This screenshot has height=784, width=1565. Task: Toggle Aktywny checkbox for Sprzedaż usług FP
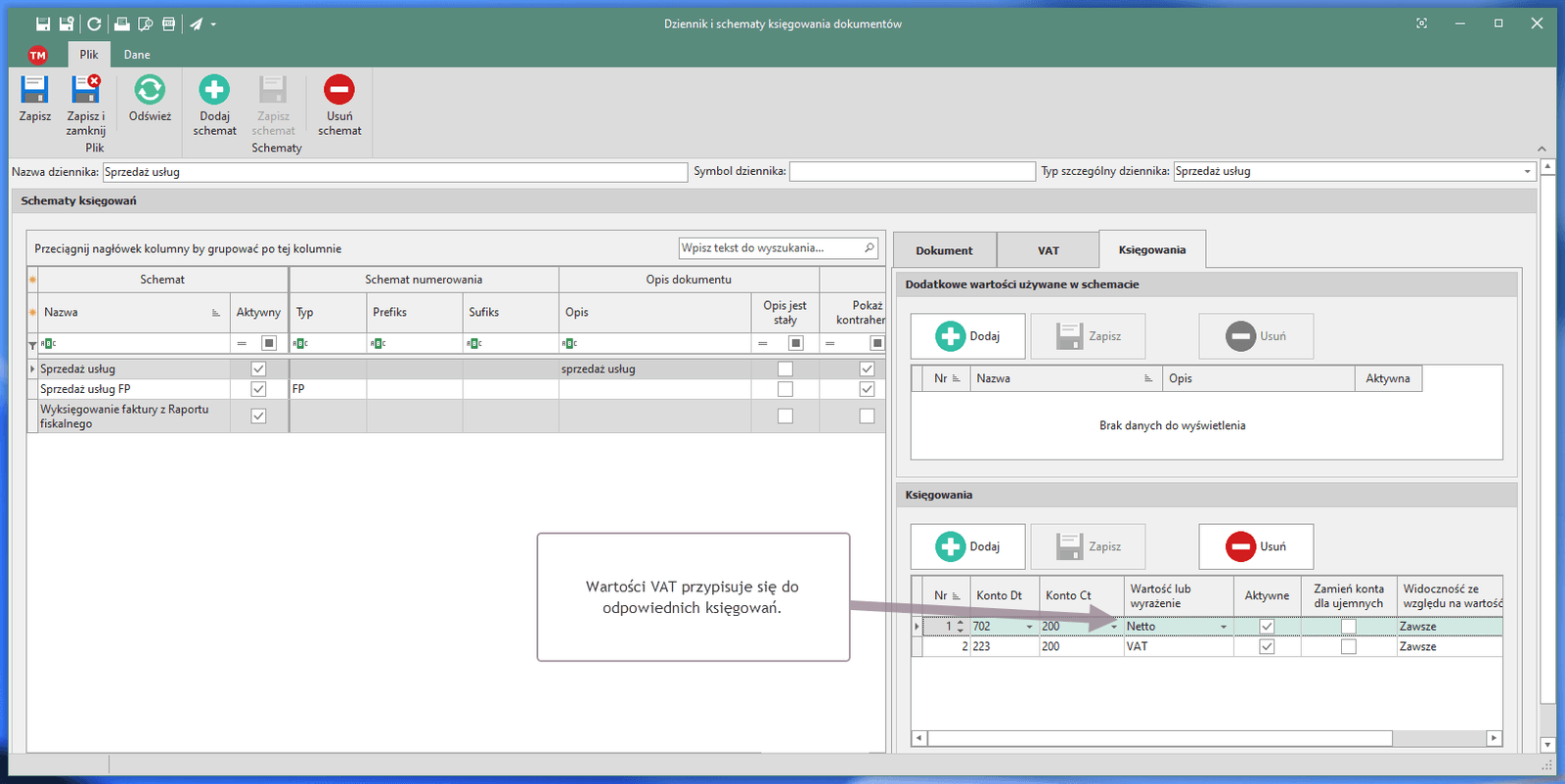(258, 389)
